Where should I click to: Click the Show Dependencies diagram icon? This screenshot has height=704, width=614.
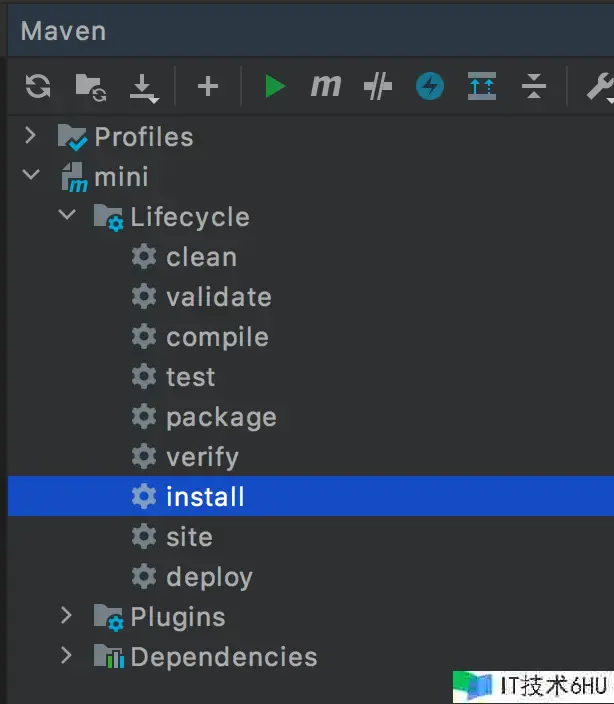point(482,87)
